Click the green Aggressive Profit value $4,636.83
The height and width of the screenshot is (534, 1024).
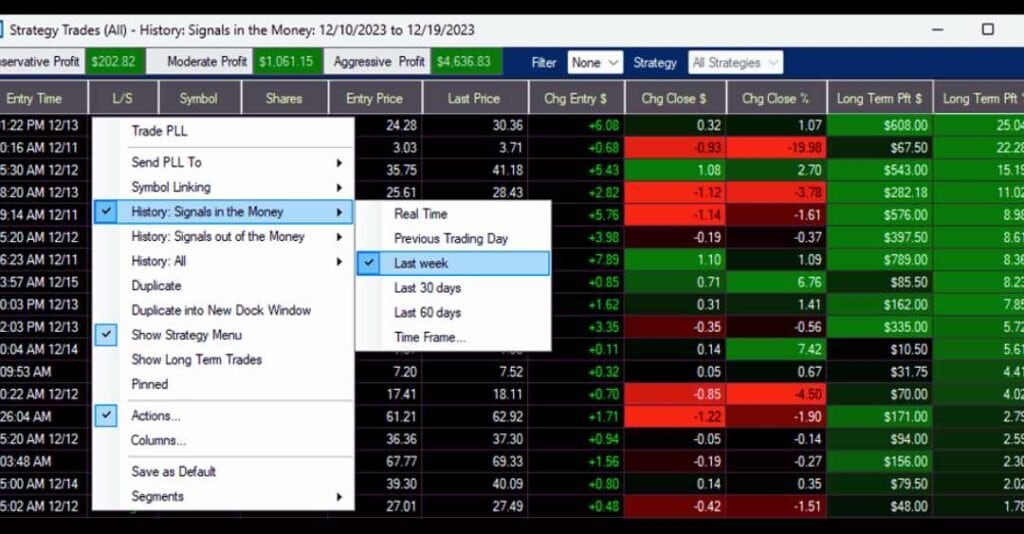click(463, 62)
